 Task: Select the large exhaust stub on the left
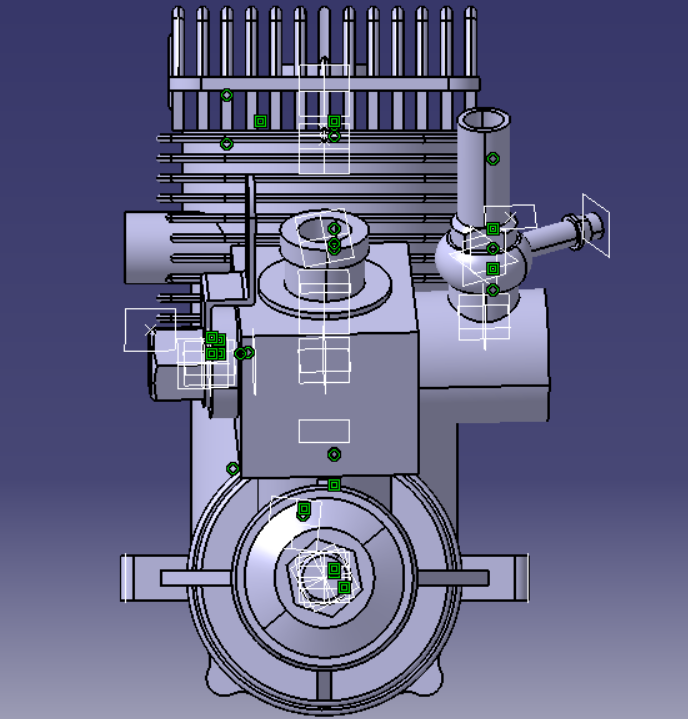149,248
